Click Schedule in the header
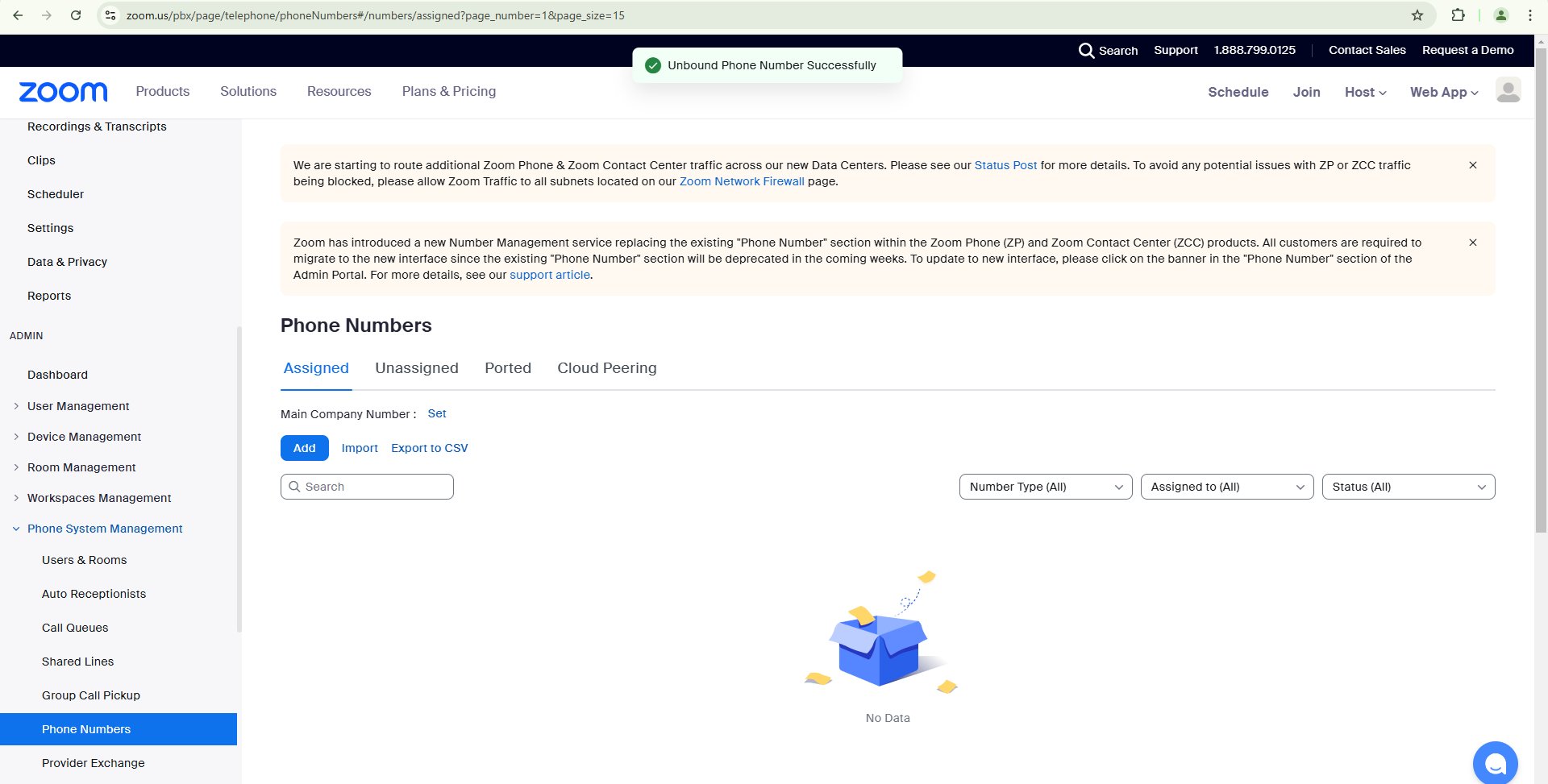The image size is (1548, 784). (1238, 92)
